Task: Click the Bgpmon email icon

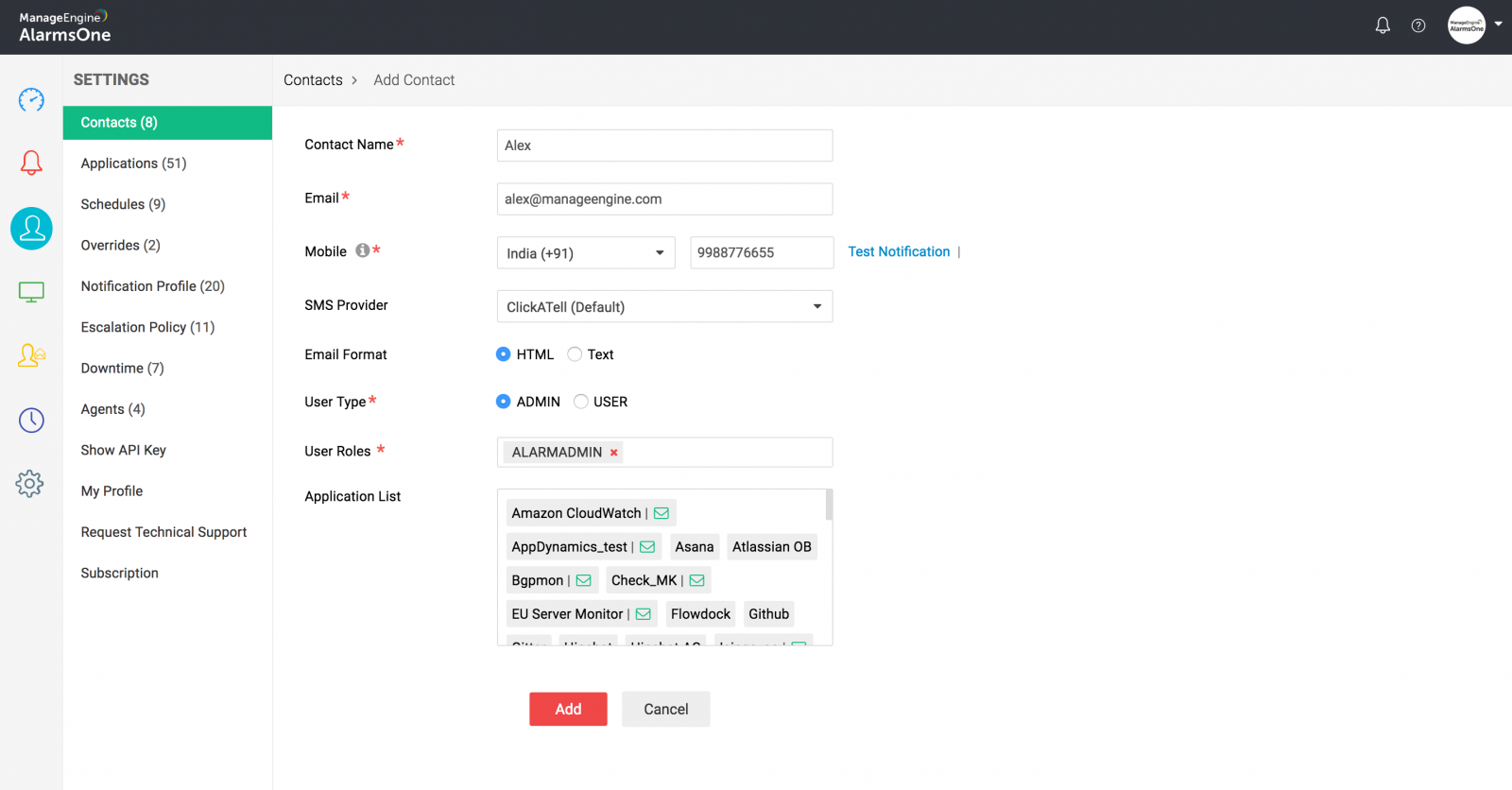Action: [x=584, y=580]
